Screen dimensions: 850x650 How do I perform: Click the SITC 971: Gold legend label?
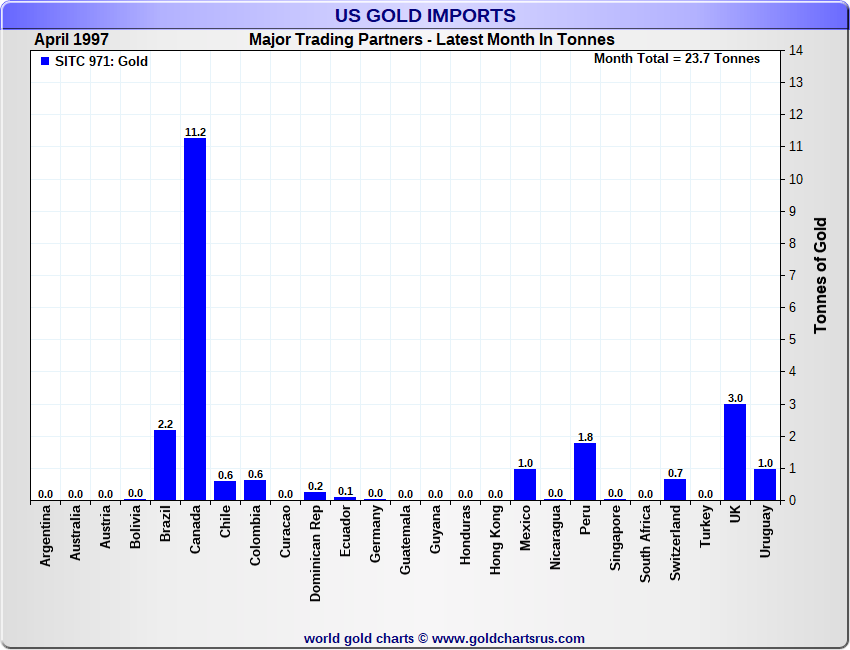[x=101, y=62]
